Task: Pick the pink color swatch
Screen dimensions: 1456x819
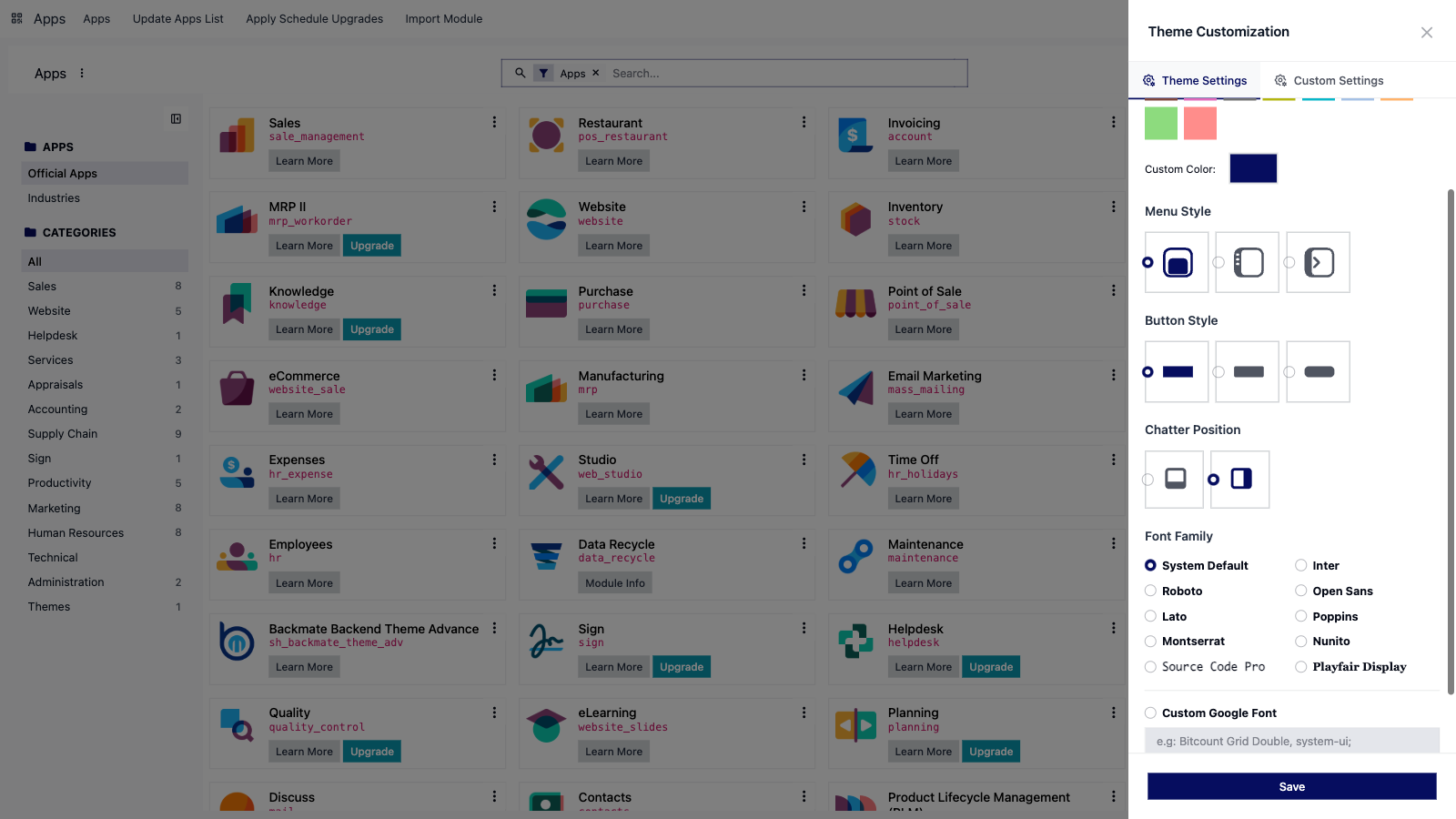Action: point(1200,123)
